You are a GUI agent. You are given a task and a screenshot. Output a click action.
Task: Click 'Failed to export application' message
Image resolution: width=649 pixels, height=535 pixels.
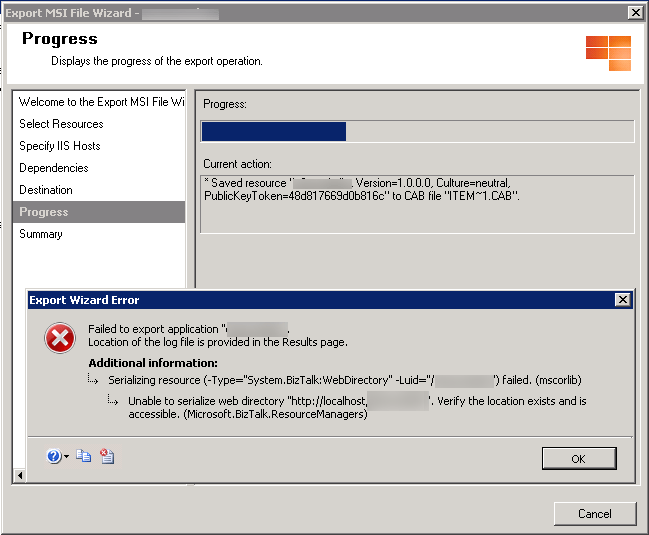[x=189, y=329]
